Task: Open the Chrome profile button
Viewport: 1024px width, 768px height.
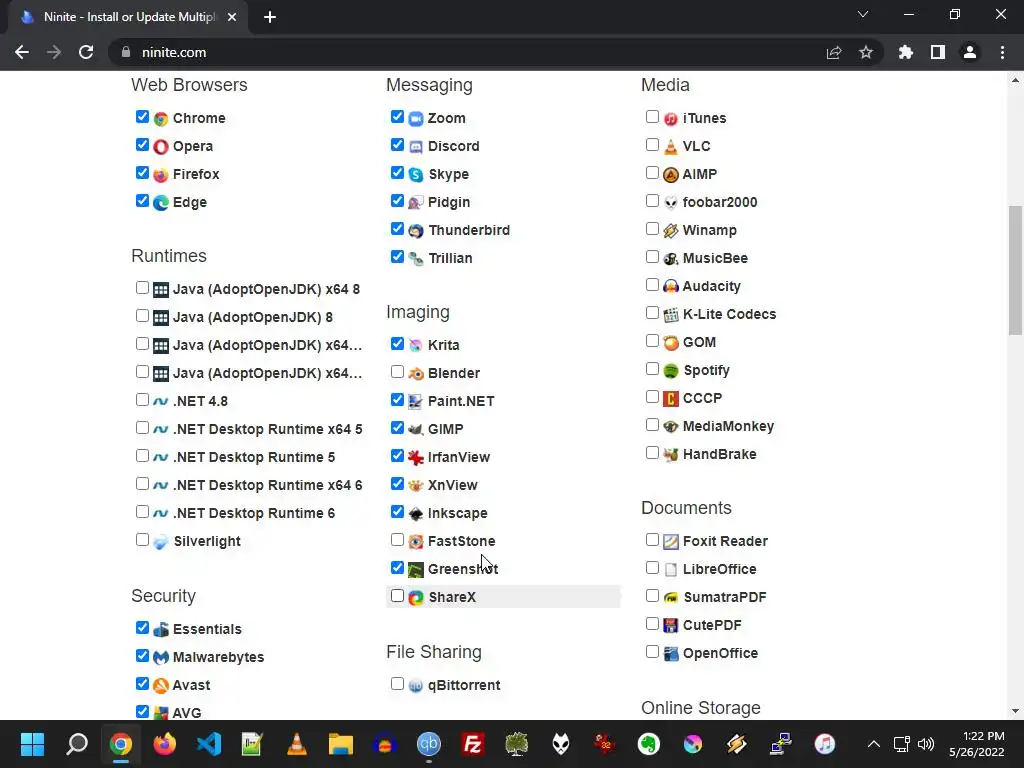Action: pos(970,52)
